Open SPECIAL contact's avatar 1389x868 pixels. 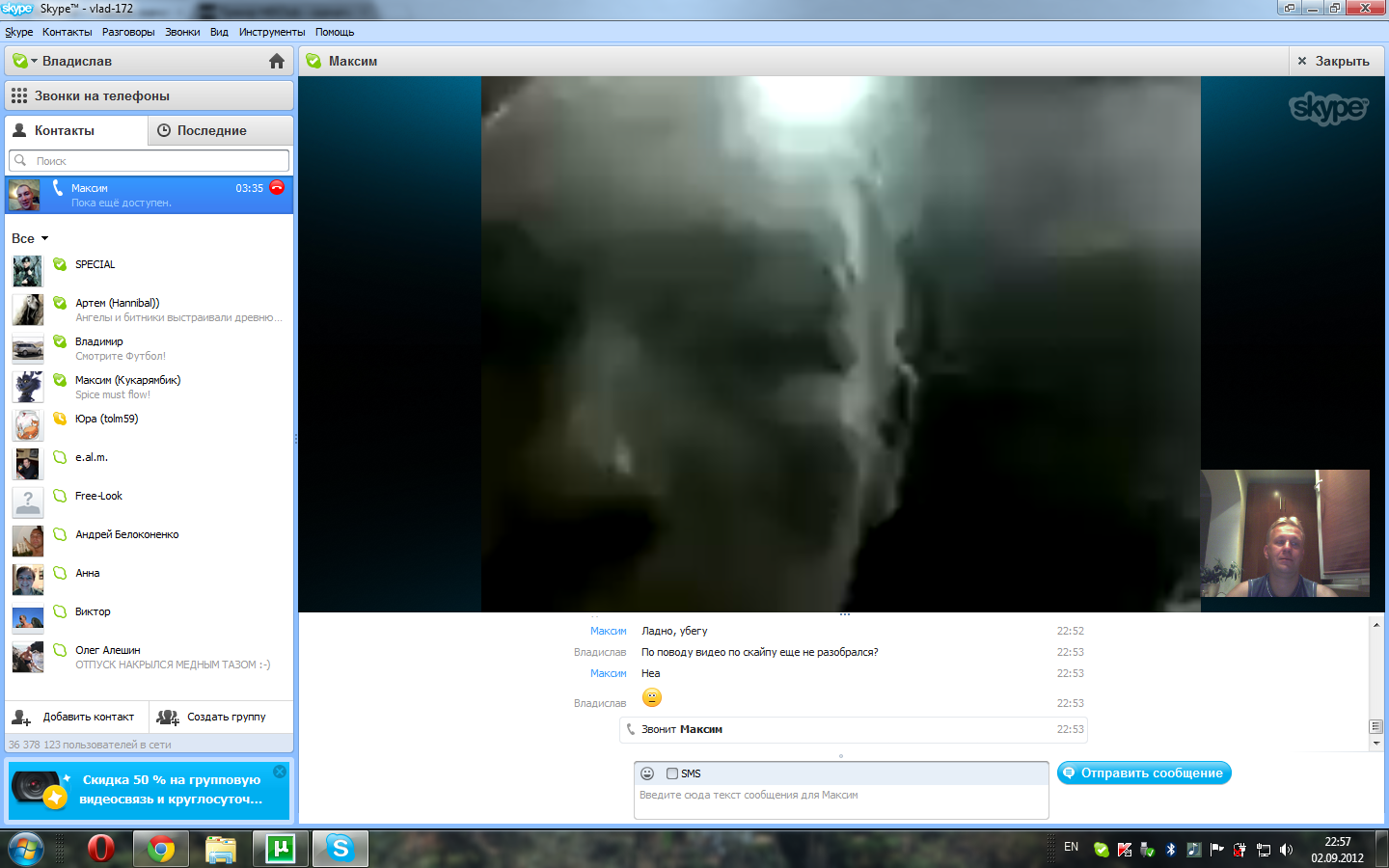pyautogui.click(x=27, y=271)
